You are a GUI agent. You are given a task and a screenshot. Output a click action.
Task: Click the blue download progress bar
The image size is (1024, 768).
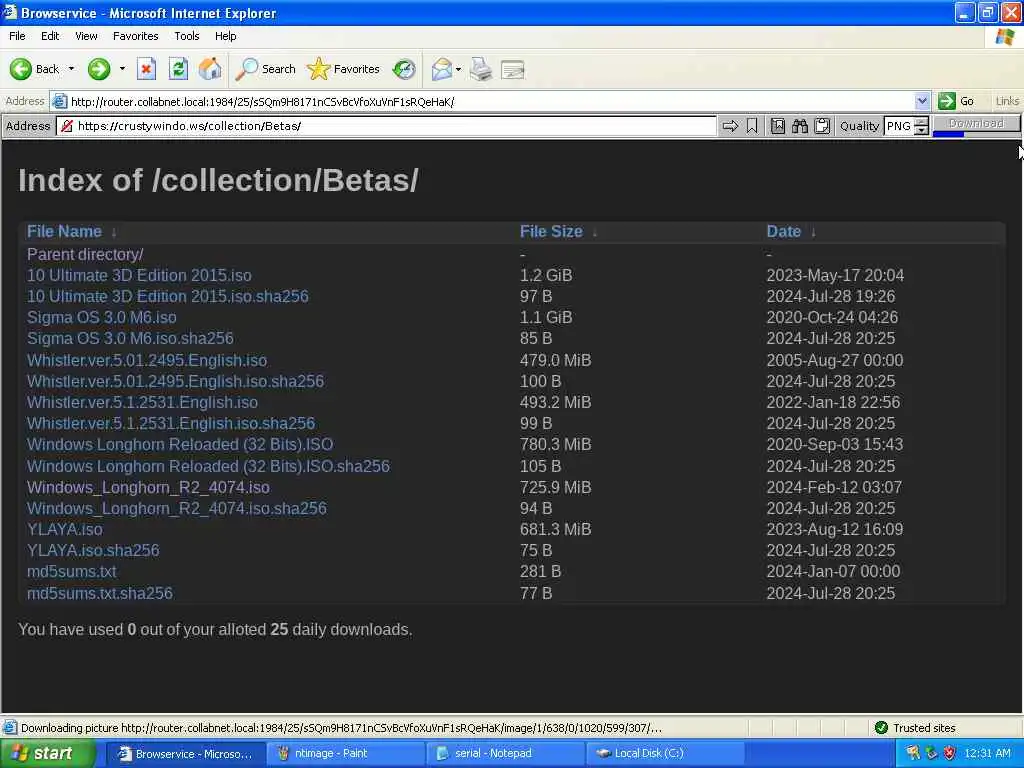pyautogui.click(x=948, y=135)
